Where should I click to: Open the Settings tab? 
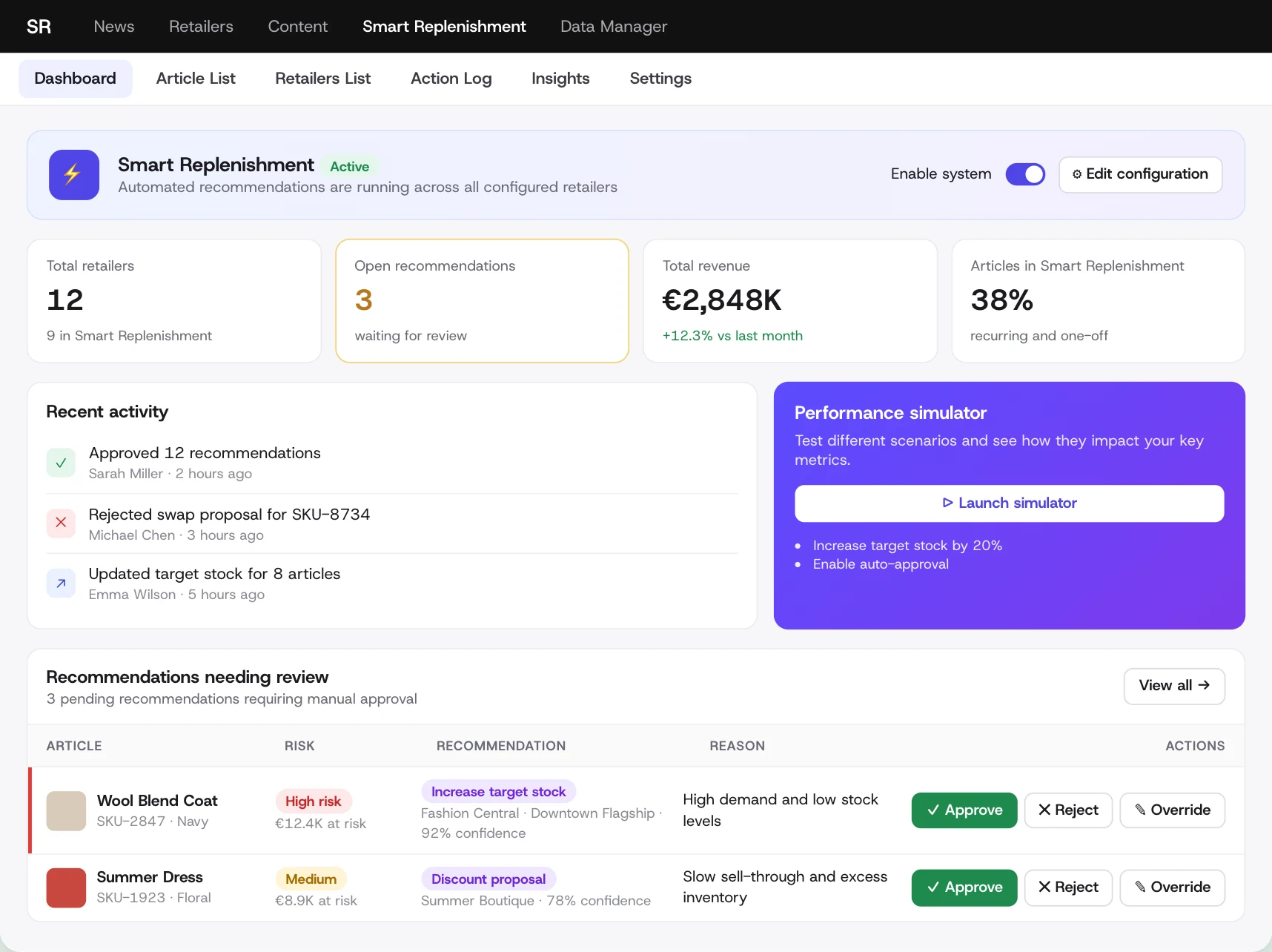660,79
